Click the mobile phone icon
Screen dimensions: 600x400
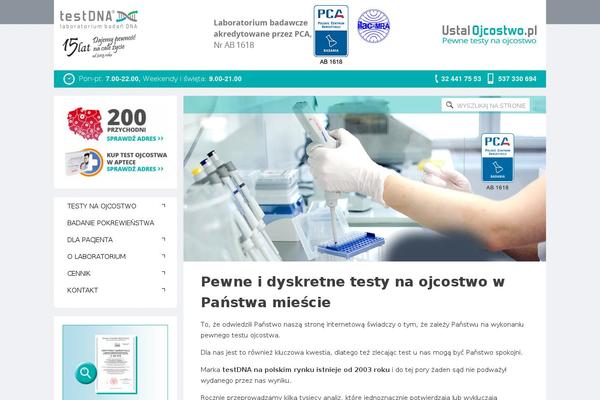click(490, 78)
